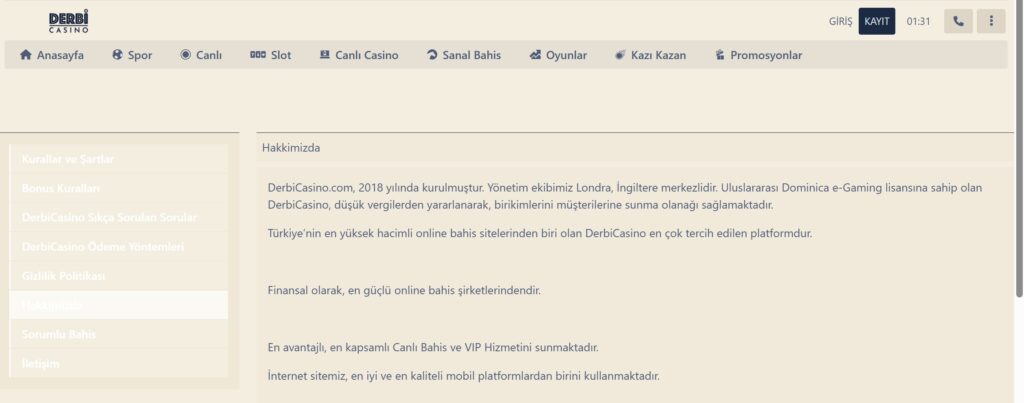1024x403 pixels.
Task: Click the page vertical scrollbar
Action: (1019, 150)
